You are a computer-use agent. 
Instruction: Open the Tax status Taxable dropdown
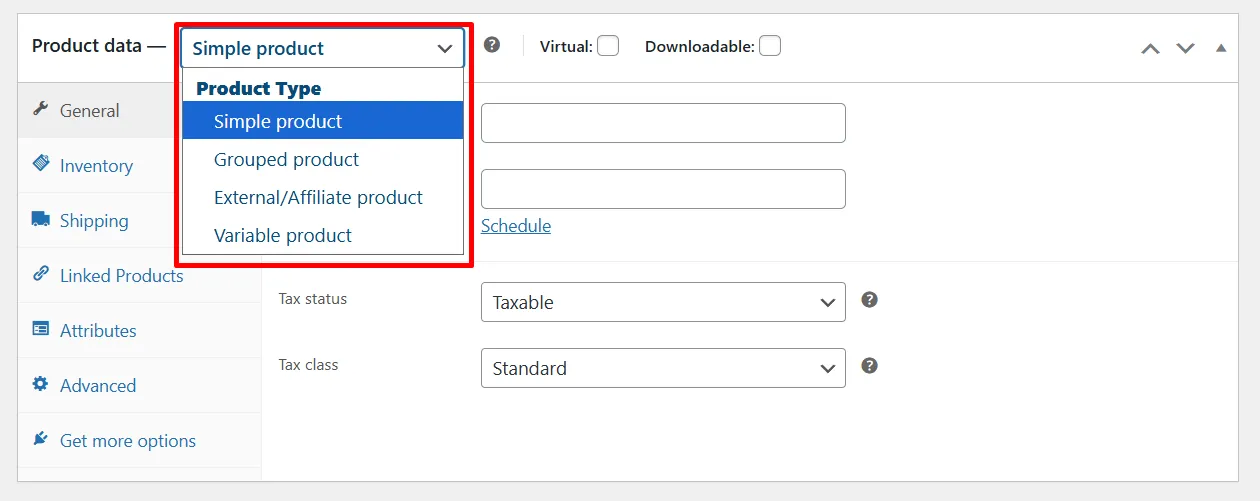(x=663, y=302)
